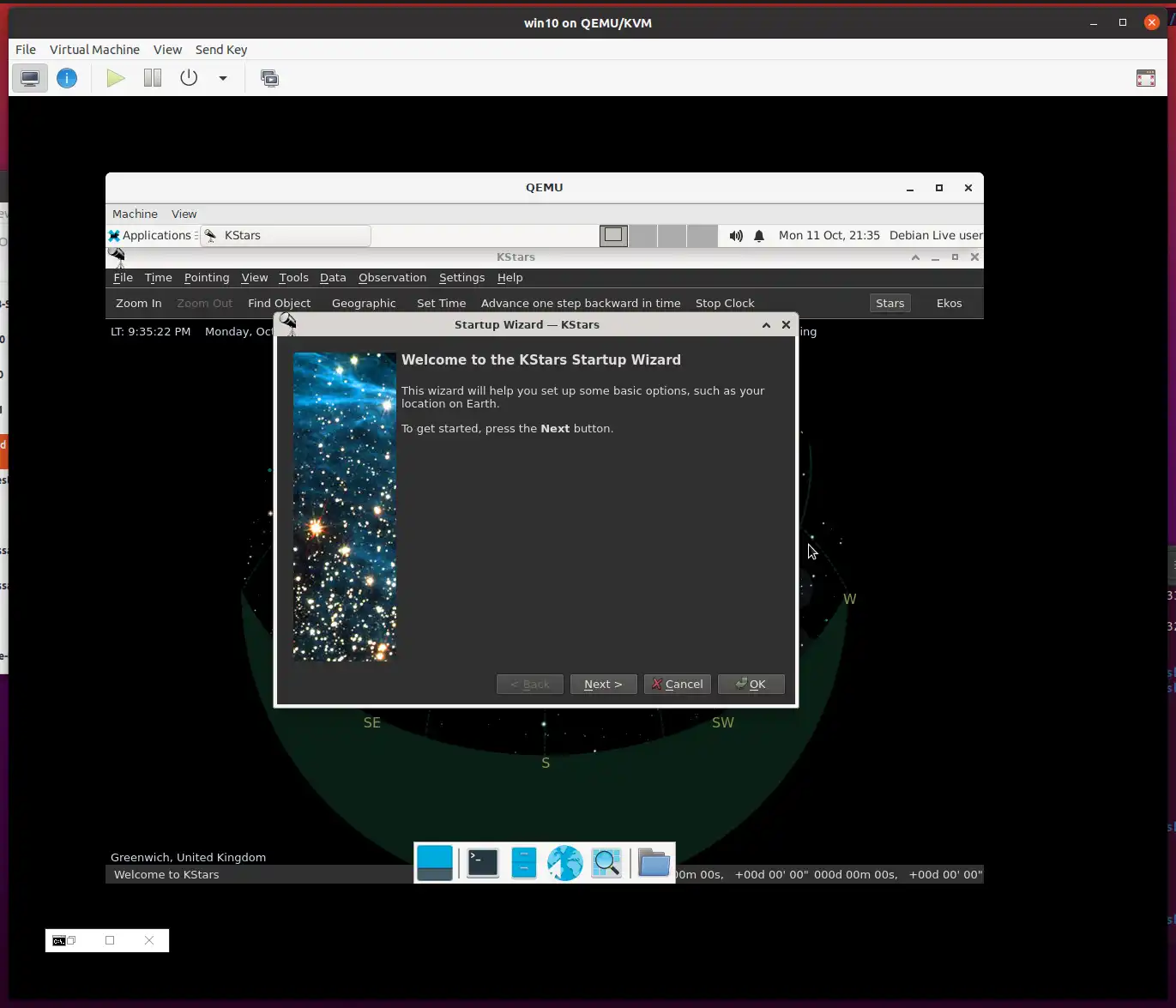Click the SE compass label
The height and width of the screenshot is (1008, 1176).
[x=372, y=722]
